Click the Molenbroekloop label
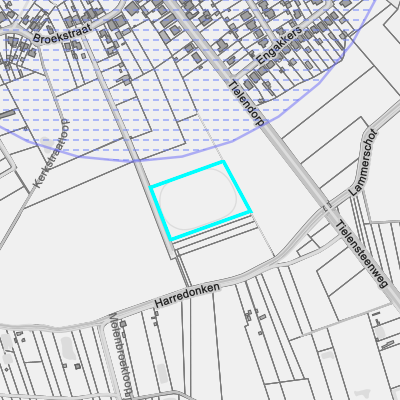 click(122, 356)
